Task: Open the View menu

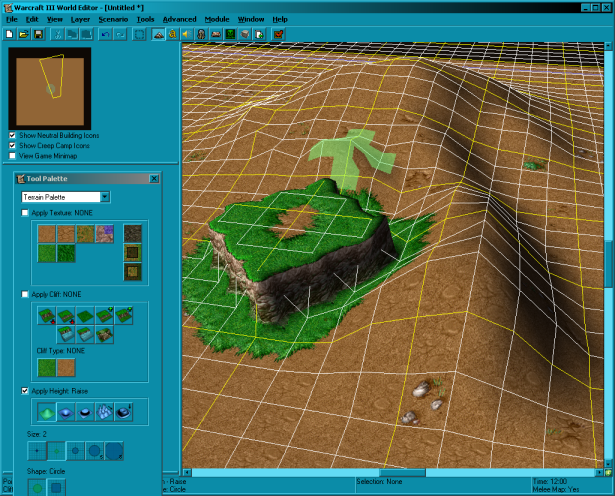Action: pyautogui.click(x=55, y=19)
